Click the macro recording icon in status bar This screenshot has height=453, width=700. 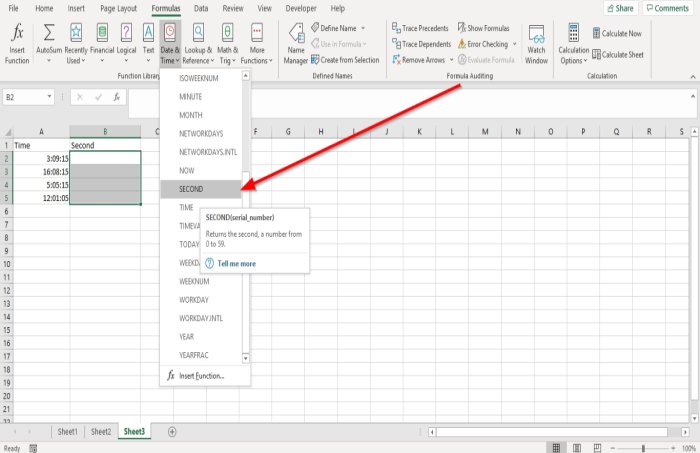tap(33, 448)
